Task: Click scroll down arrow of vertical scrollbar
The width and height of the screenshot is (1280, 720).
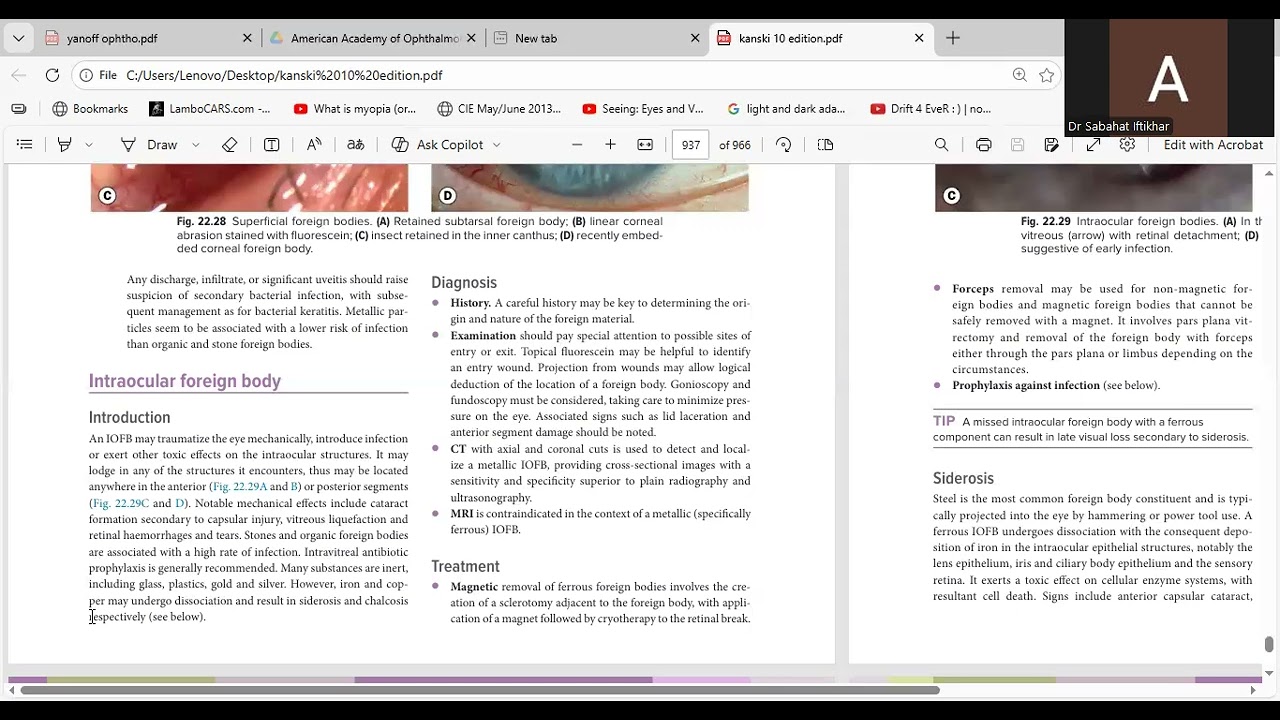Action: coord(1269,673)
